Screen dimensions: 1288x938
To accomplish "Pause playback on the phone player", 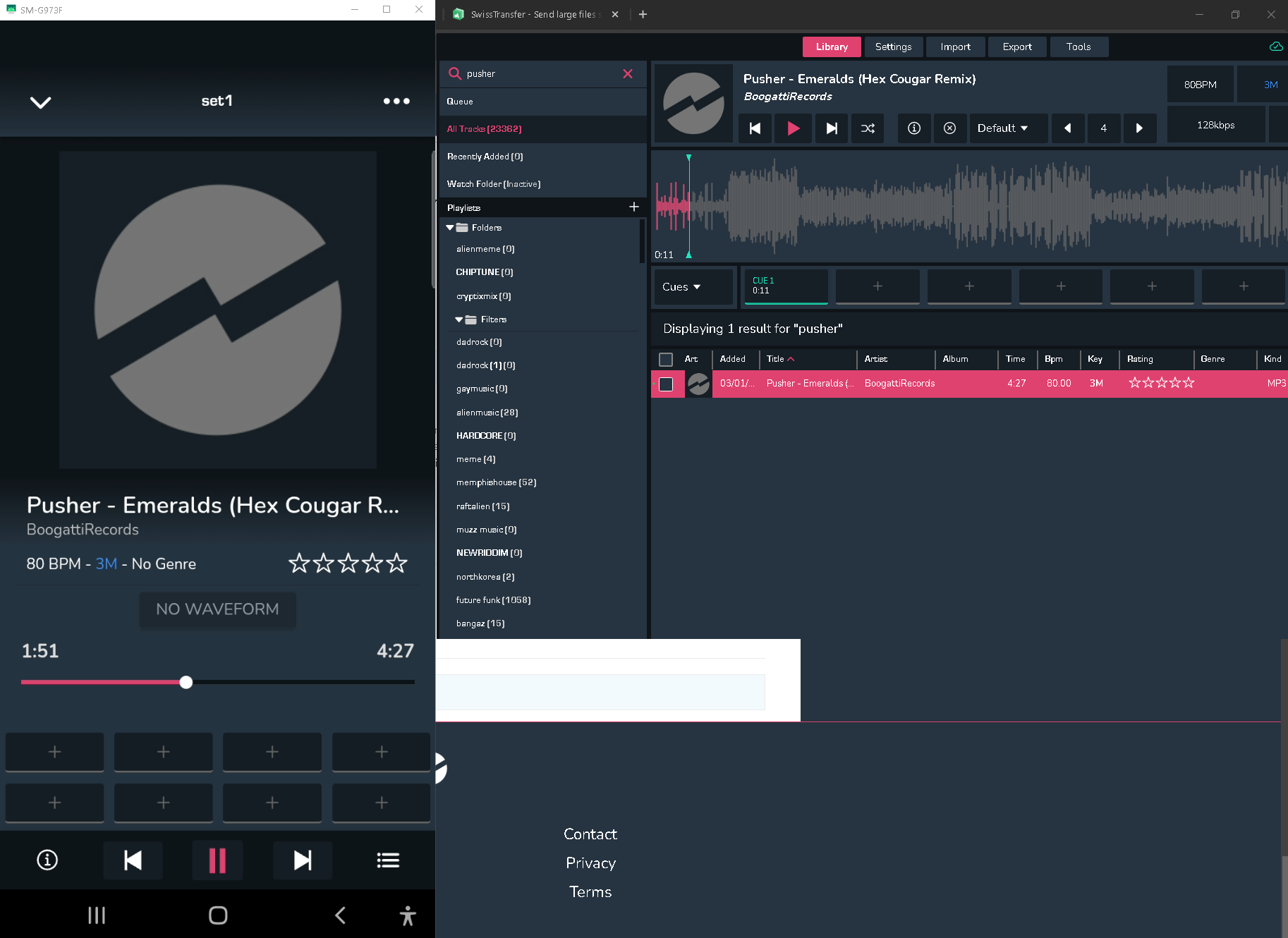I will 217,860.
